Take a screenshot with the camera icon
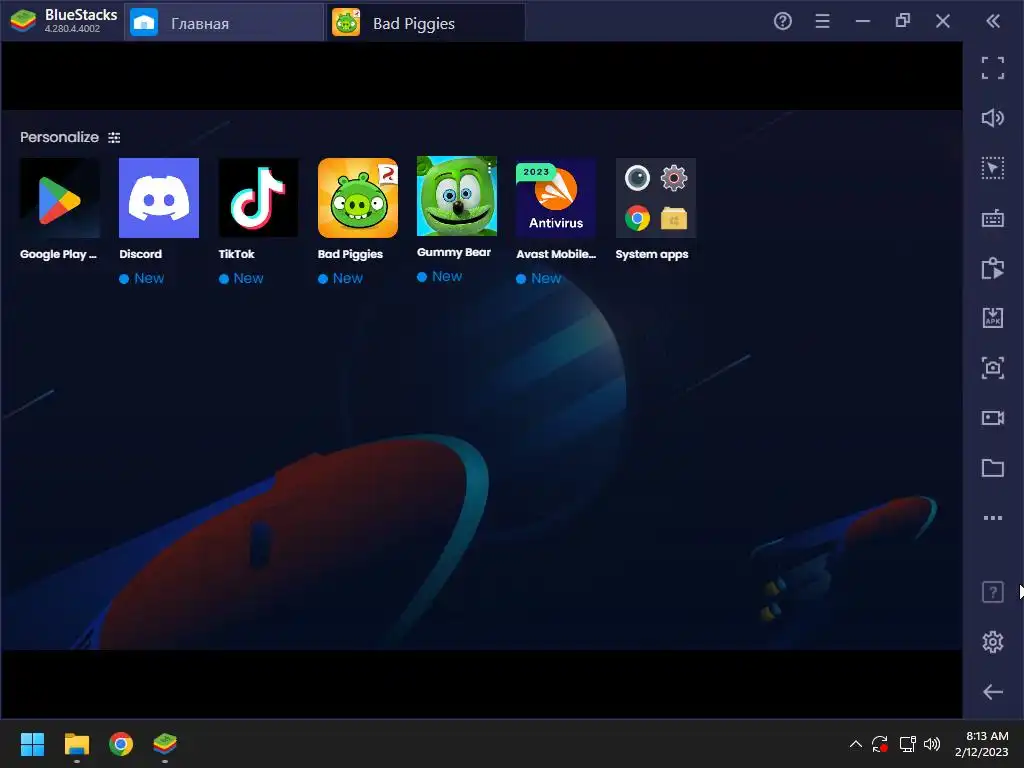 point(993,368)
